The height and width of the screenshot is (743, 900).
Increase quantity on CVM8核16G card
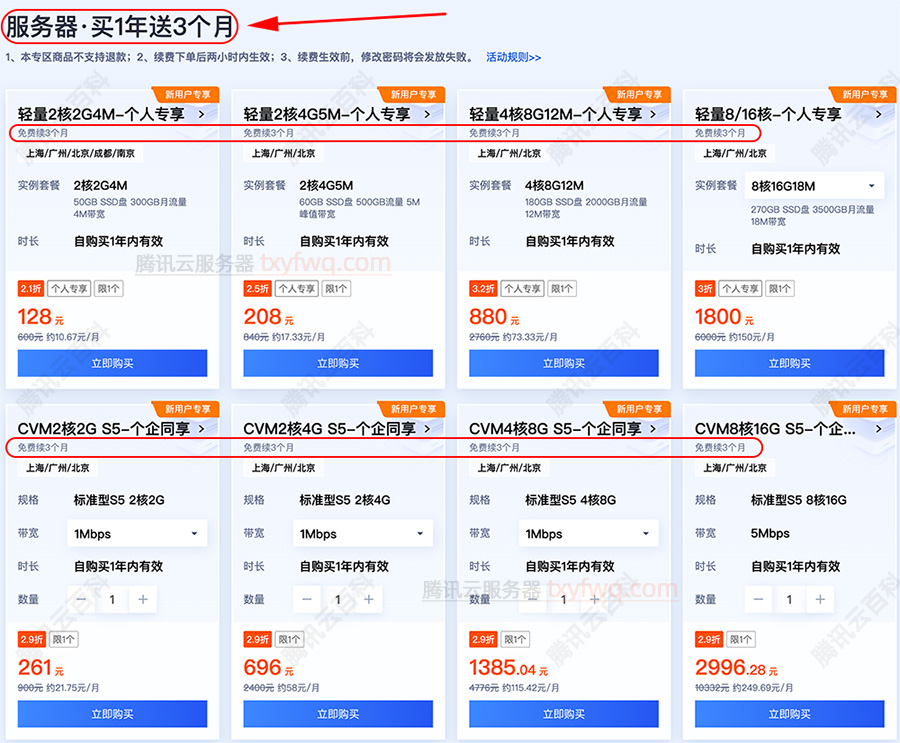tap(820, 599)
